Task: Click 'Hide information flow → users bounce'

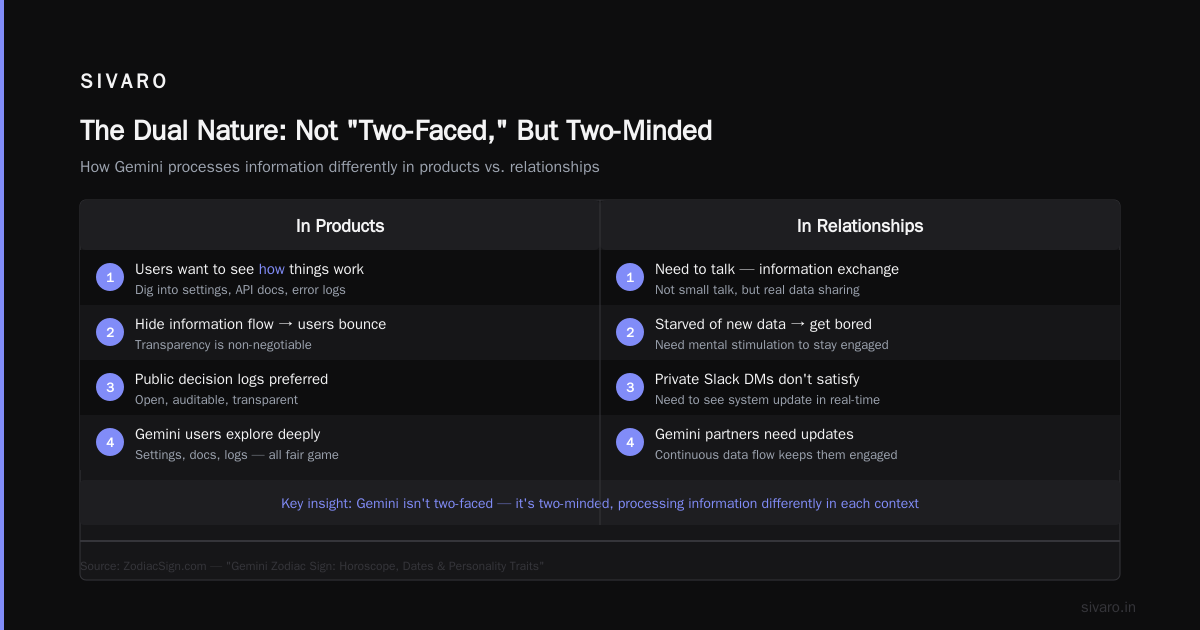Action: 260,324
